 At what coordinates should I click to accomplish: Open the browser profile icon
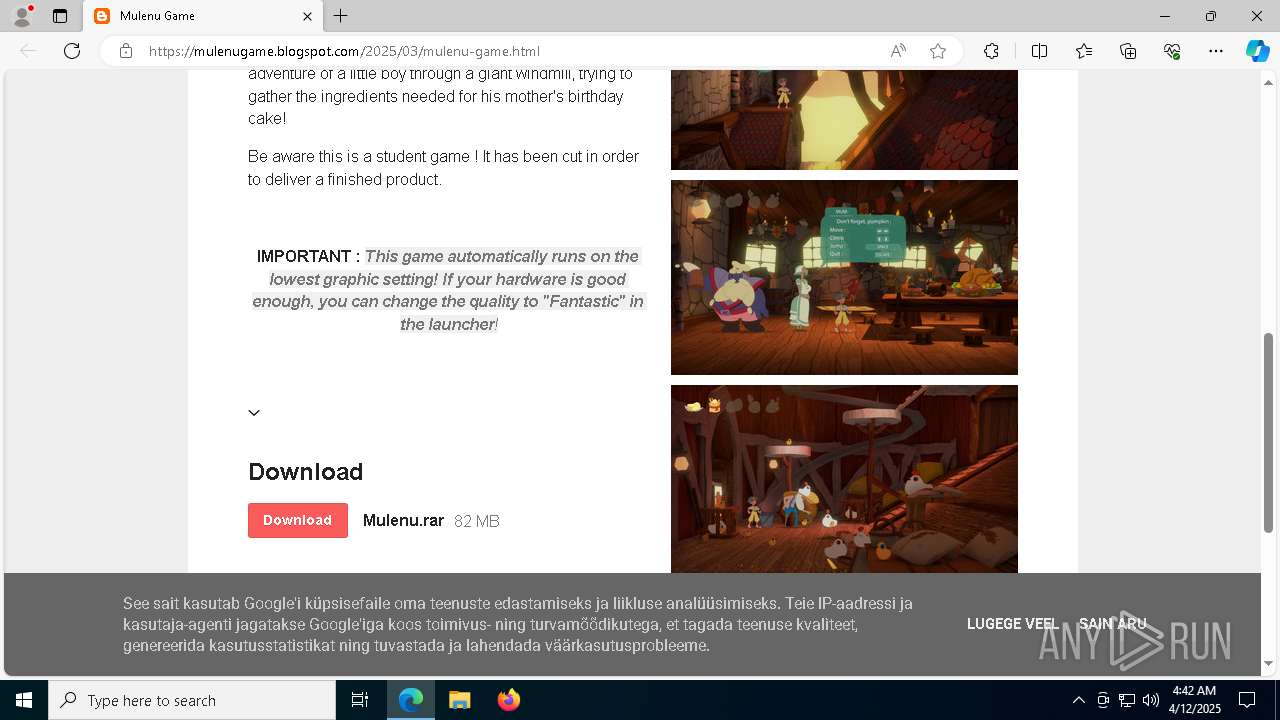[x=21, y=16]
